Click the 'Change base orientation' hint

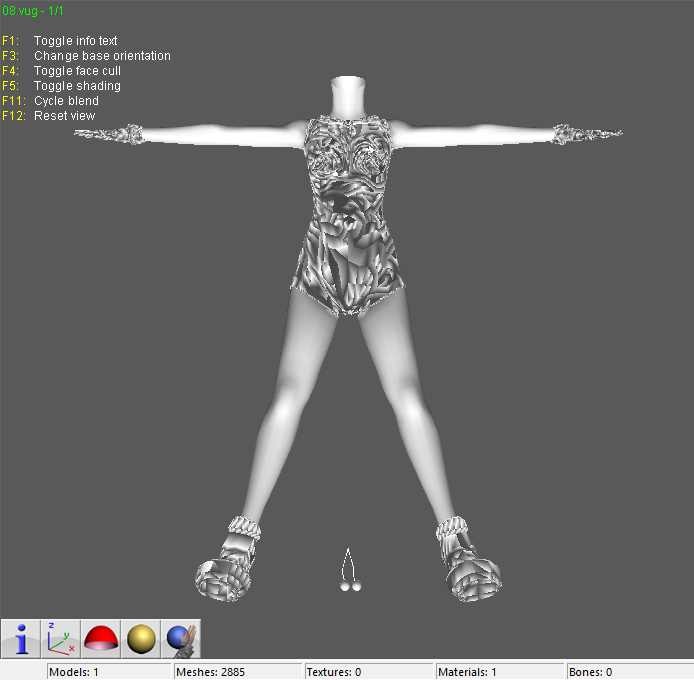click(x=102, y=56)
